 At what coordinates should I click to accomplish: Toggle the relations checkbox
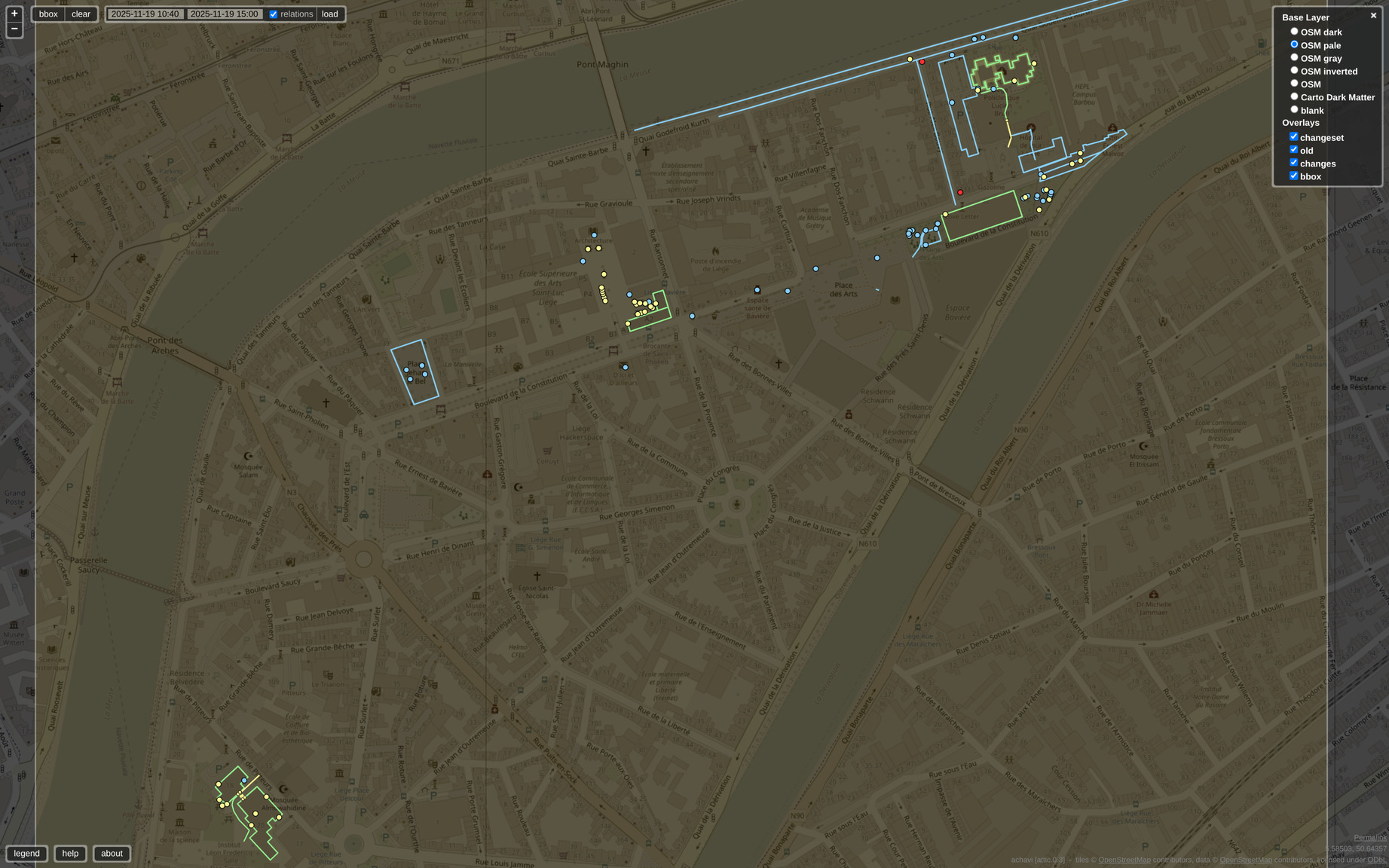coord(274,14)
